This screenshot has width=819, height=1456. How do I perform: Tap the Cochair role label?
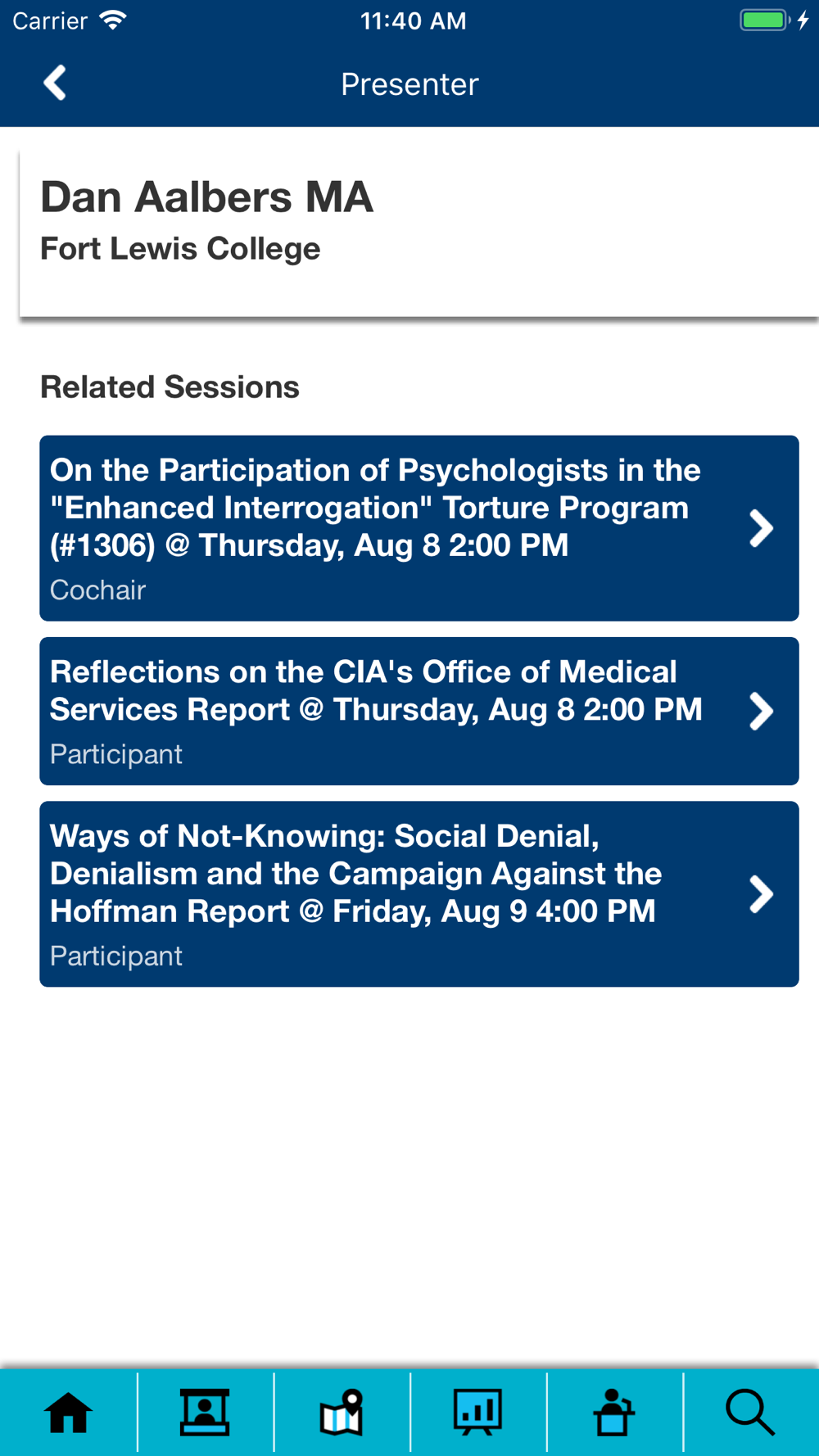pos(97,590)
